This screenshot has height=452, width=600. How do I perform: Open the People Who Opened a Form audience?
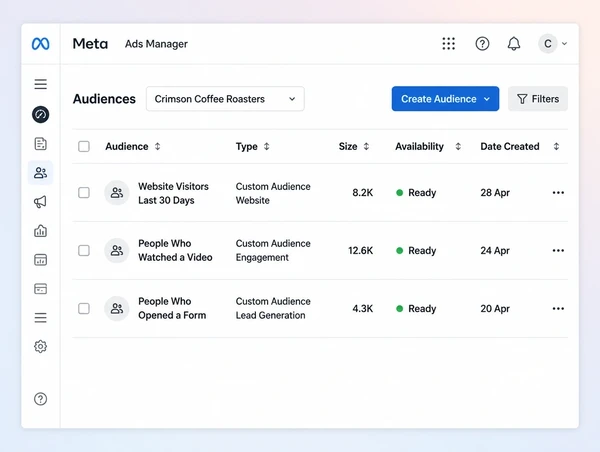[172, 308]
